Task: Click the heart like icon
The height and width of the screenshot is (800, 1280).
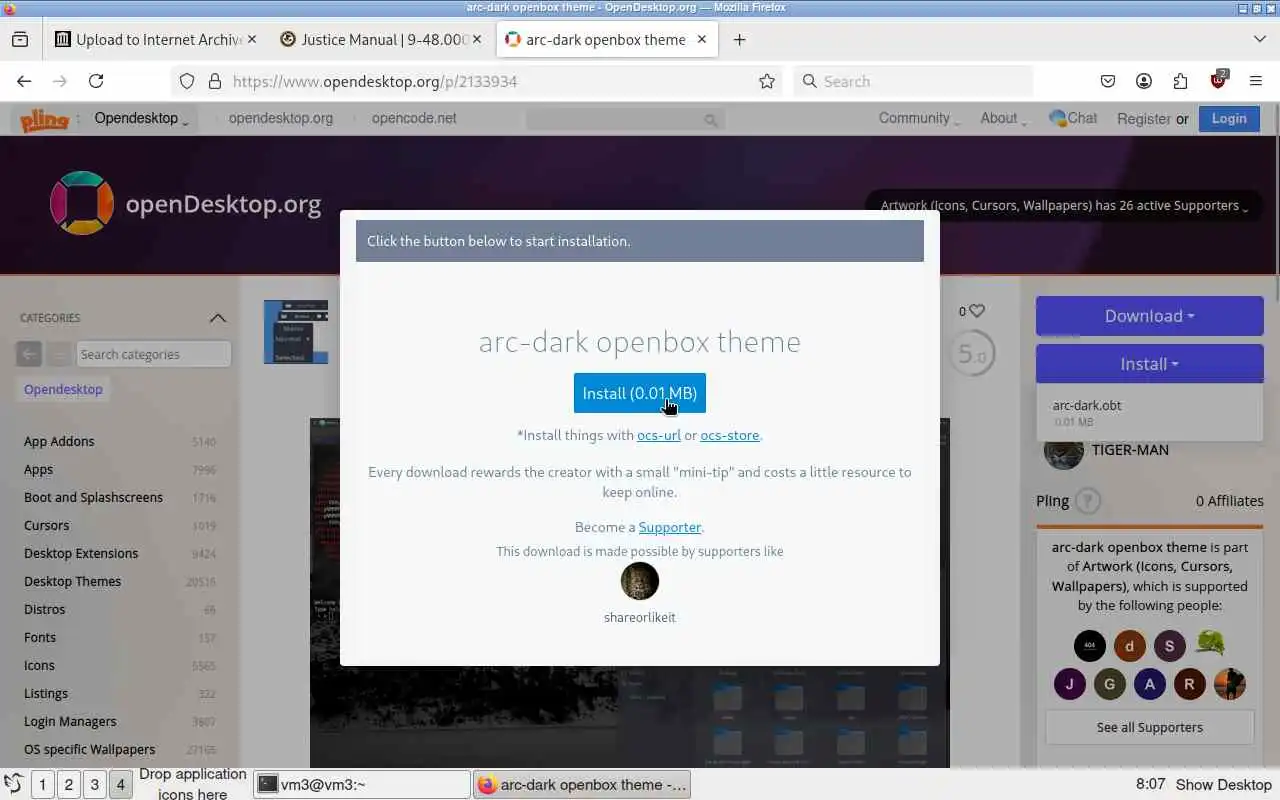Action: coord(977,311)
